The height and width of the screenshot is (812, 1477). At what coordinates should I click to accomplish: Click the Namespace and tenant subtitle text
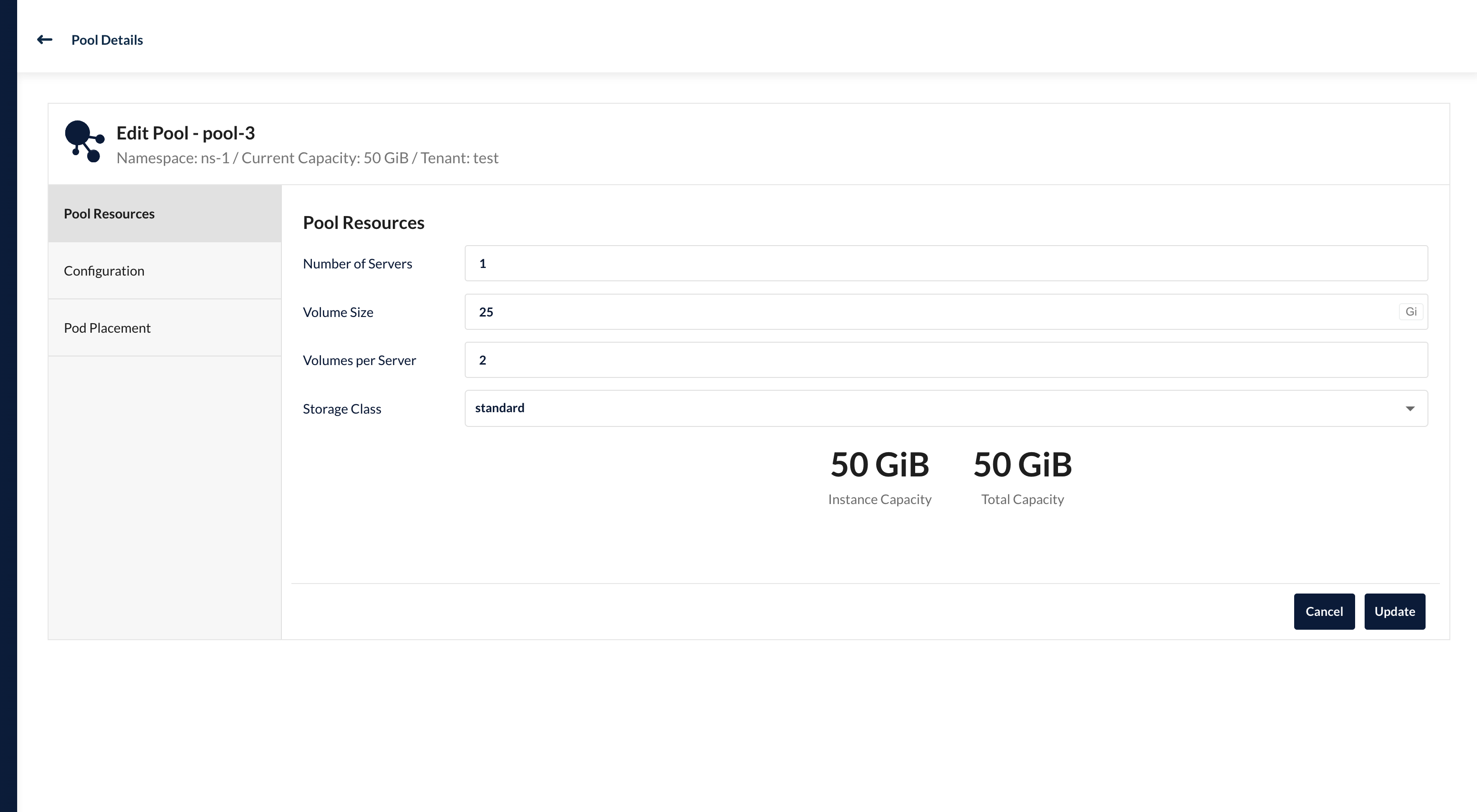[307, 158]
